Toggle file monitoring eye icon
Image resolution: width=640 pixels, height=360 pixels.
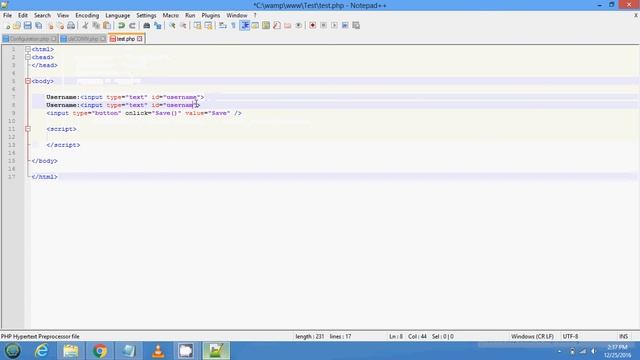click(299, 26)
